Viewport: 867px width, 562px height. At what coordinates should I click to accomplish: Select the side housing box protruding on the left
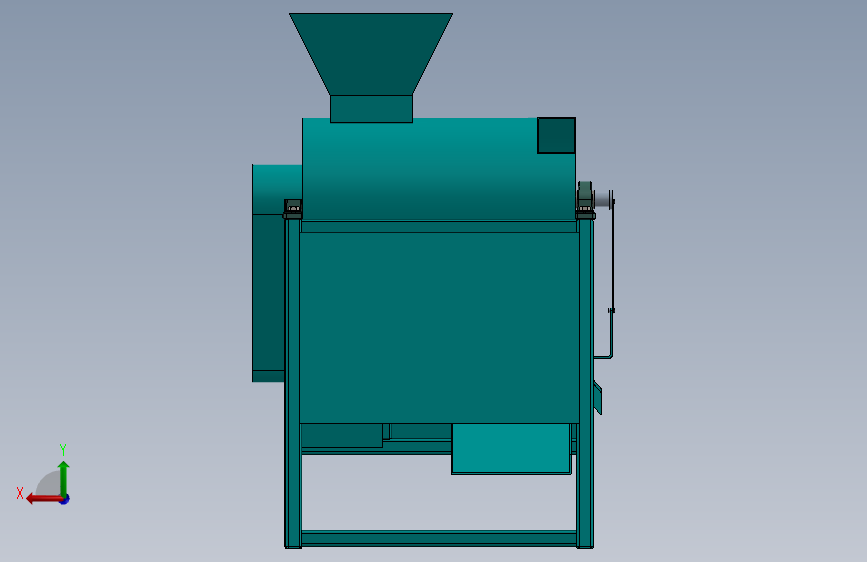269,273
